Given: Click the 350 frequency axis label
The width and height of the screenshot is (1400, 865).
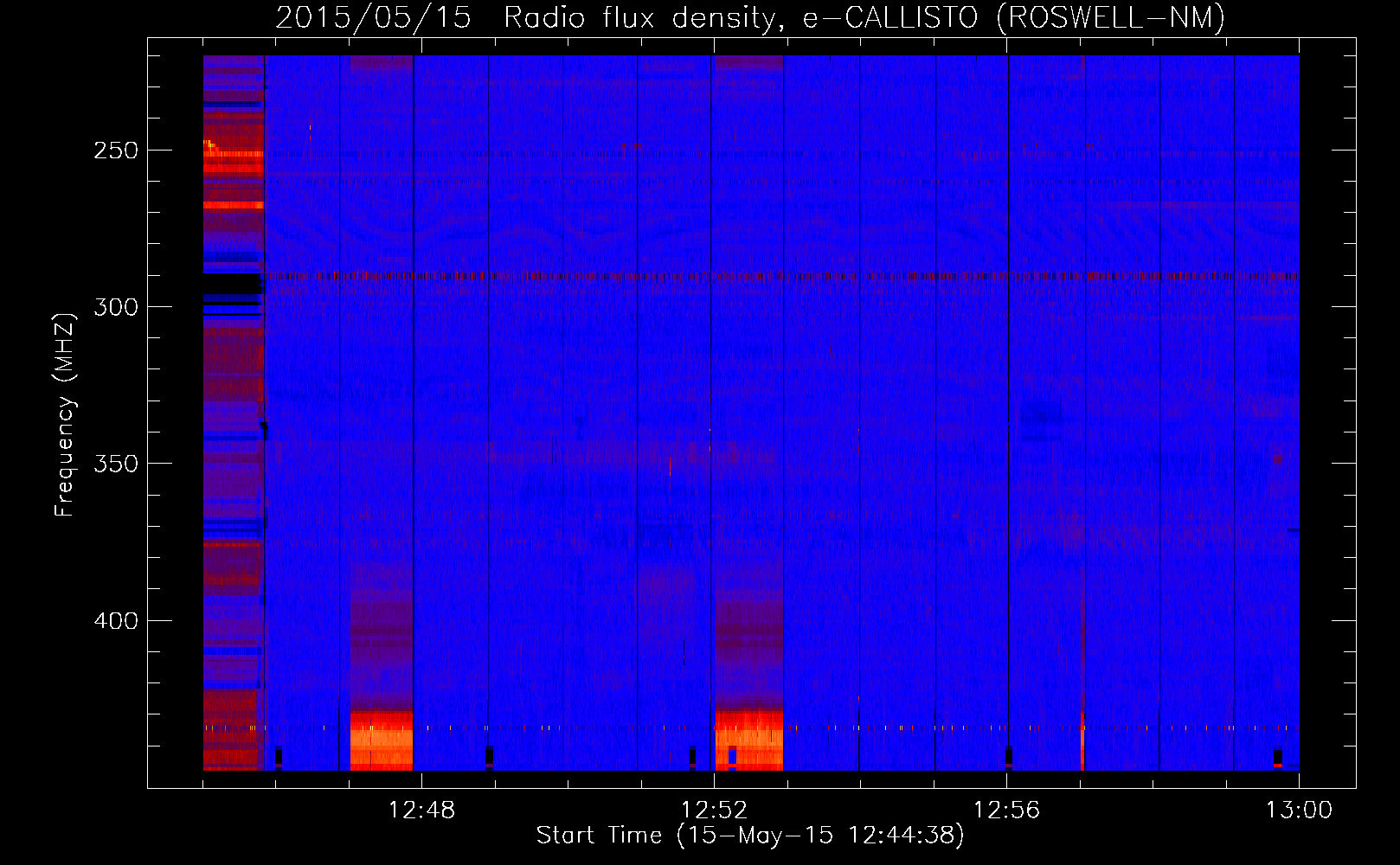Looking at the screenshot, I should pyautogui.click(x=116, y=464).
